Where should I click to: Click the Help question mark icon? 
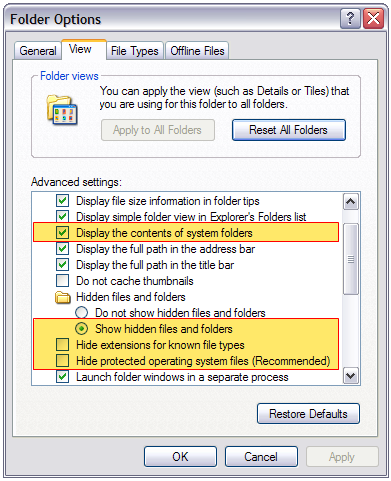click(350, 19)
